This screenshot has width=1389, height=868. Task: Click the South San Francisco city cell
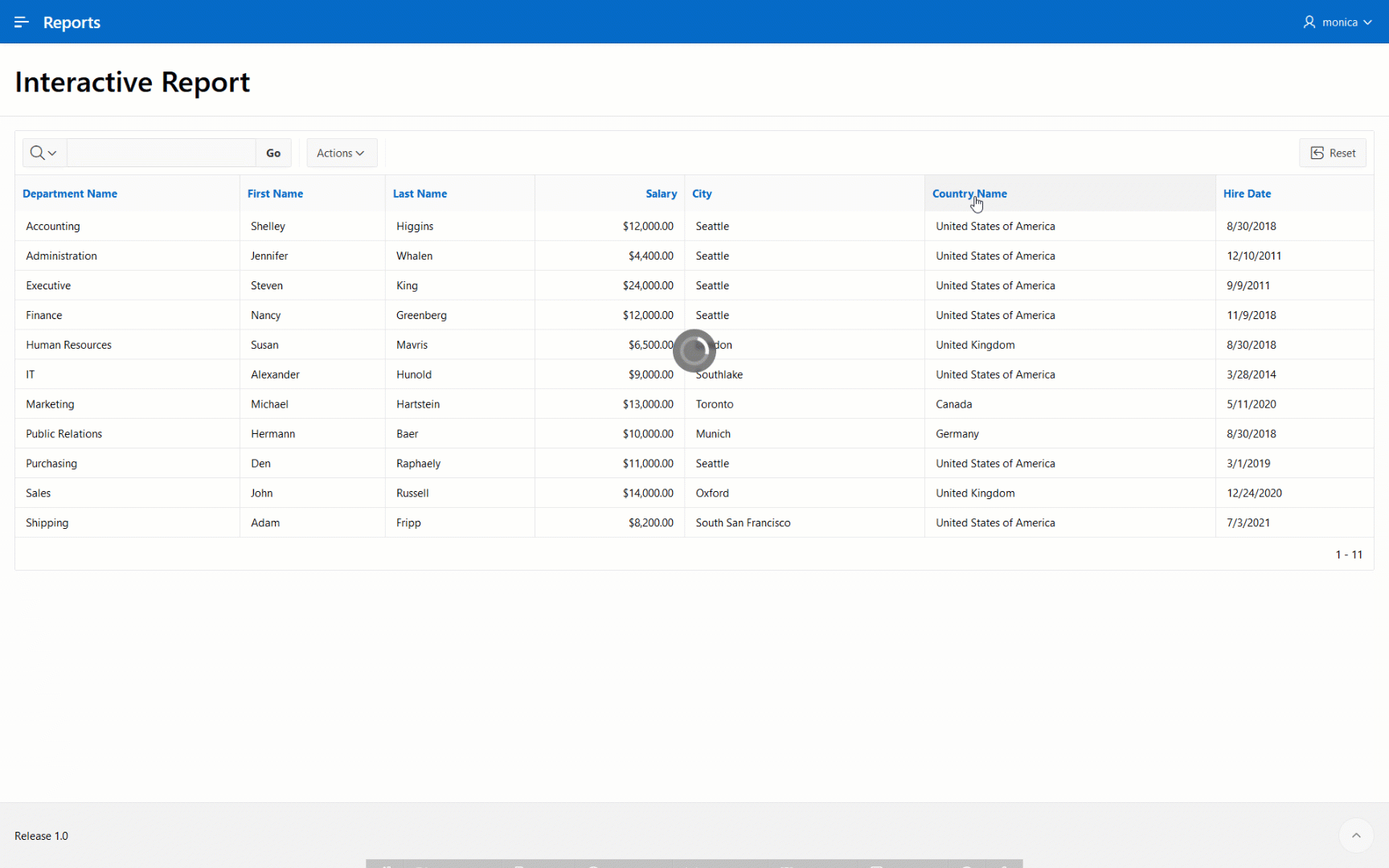coord(743,523)
